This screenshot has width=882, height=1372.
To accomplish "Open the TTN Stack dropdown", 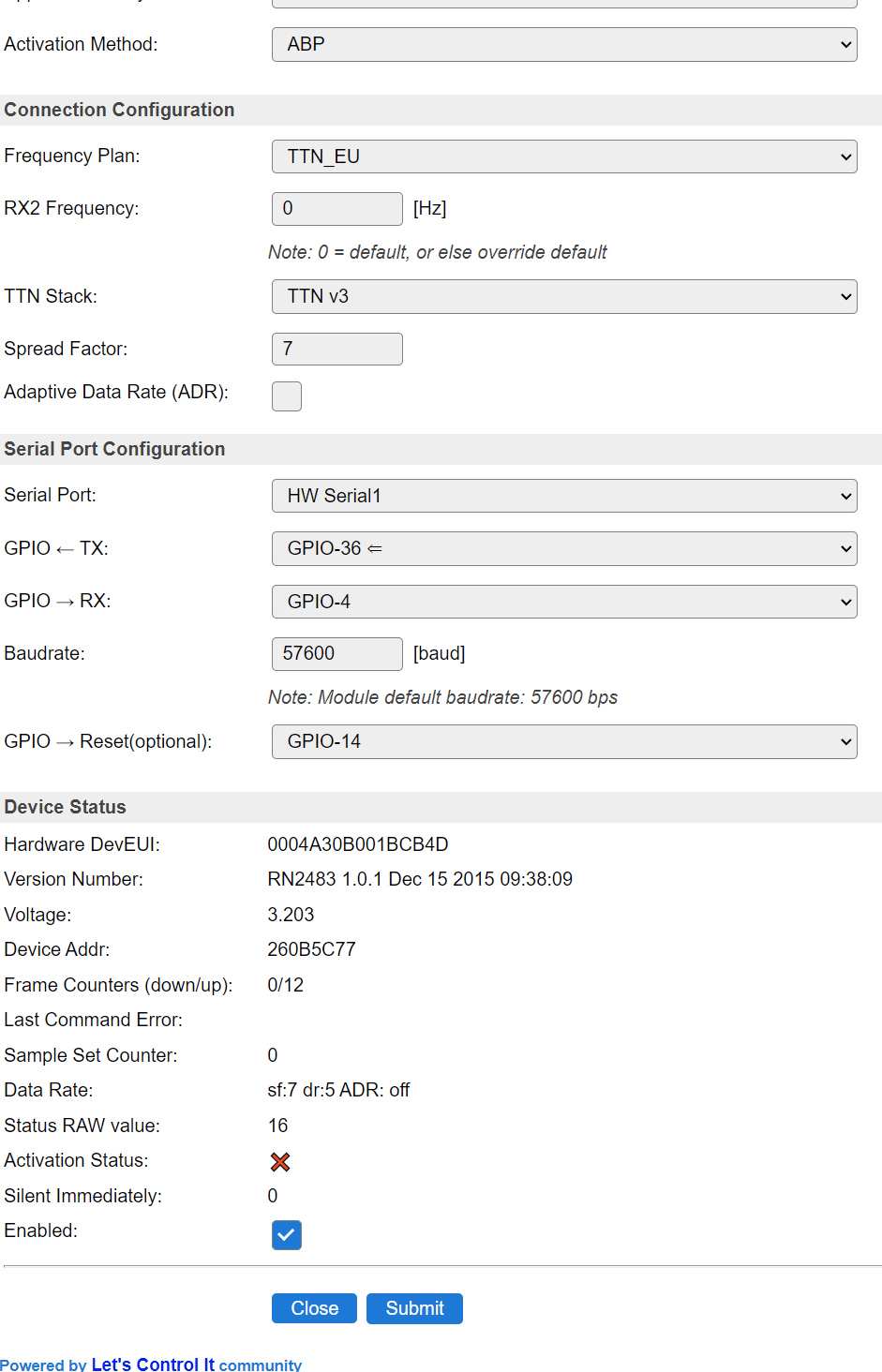I will click(x=563, y=296).
